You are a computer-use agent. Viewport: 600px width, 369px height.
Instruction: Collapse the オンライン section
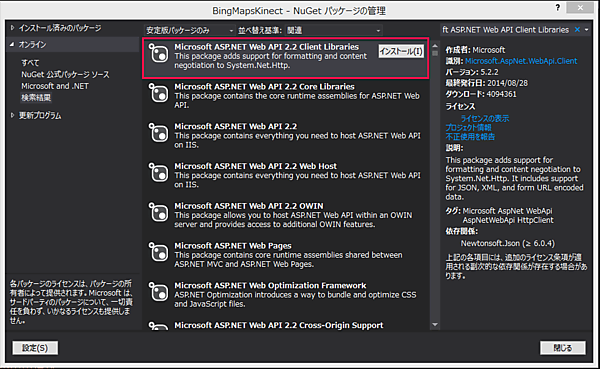click(x=12, y=44)
